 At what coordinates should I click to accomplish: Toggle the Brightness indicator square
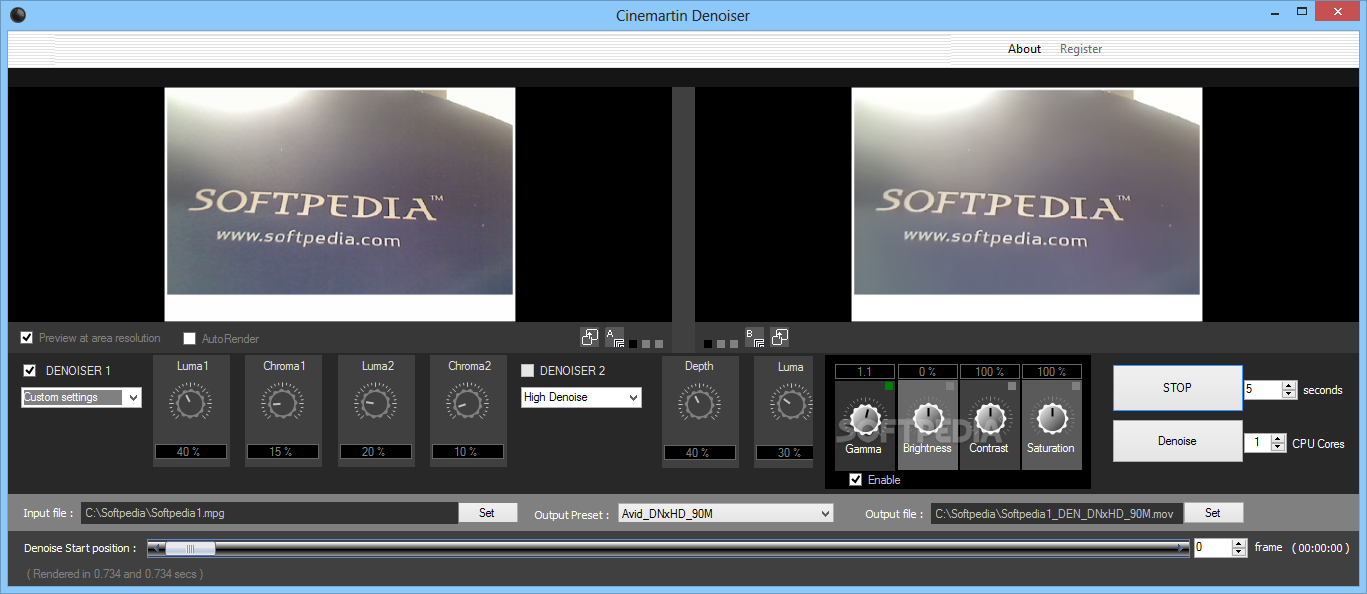pos(951,386)
